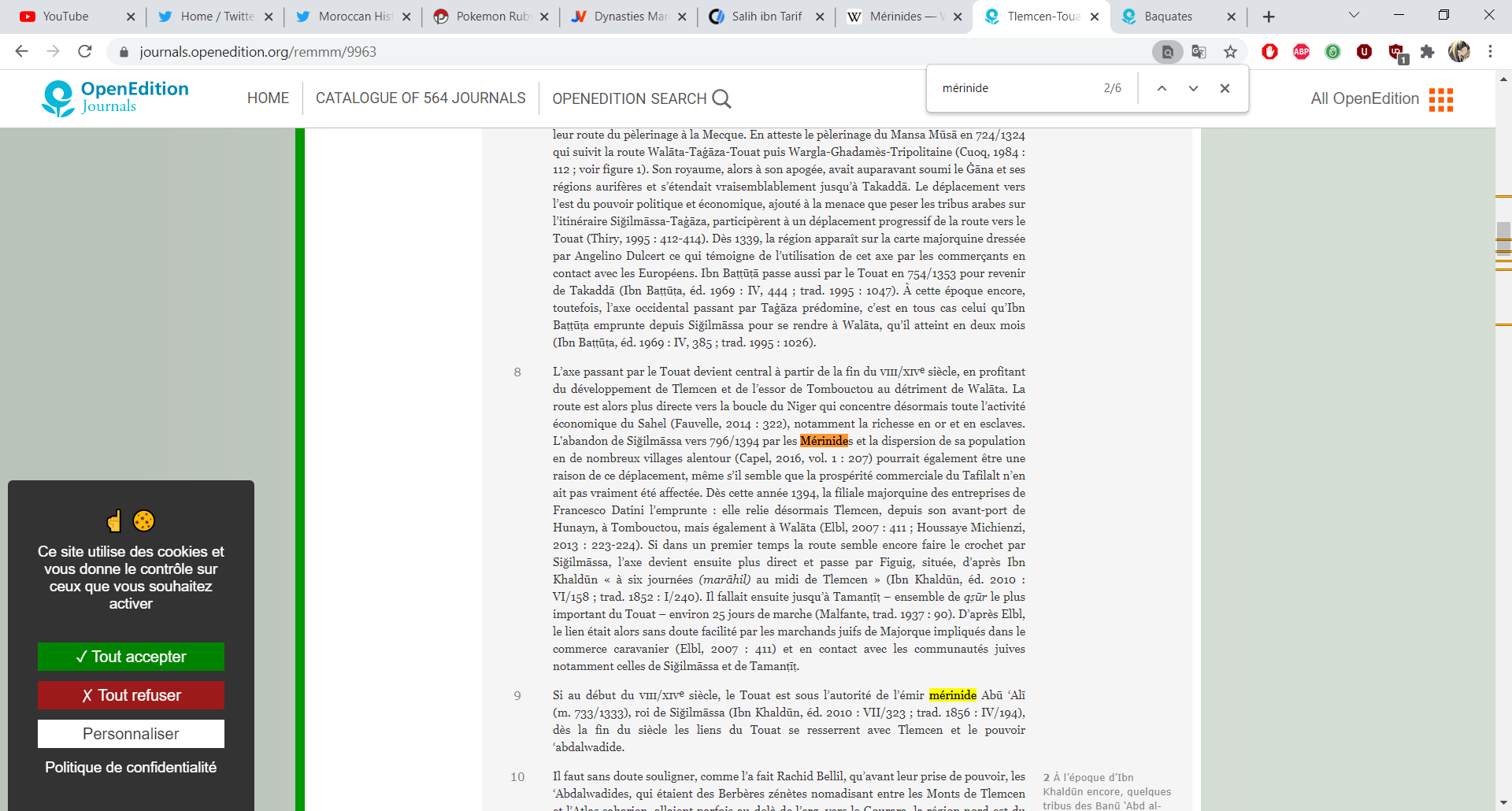Switch to the Baquates tab
This screenshot has width=1512, height=811.
point(1168,17)
